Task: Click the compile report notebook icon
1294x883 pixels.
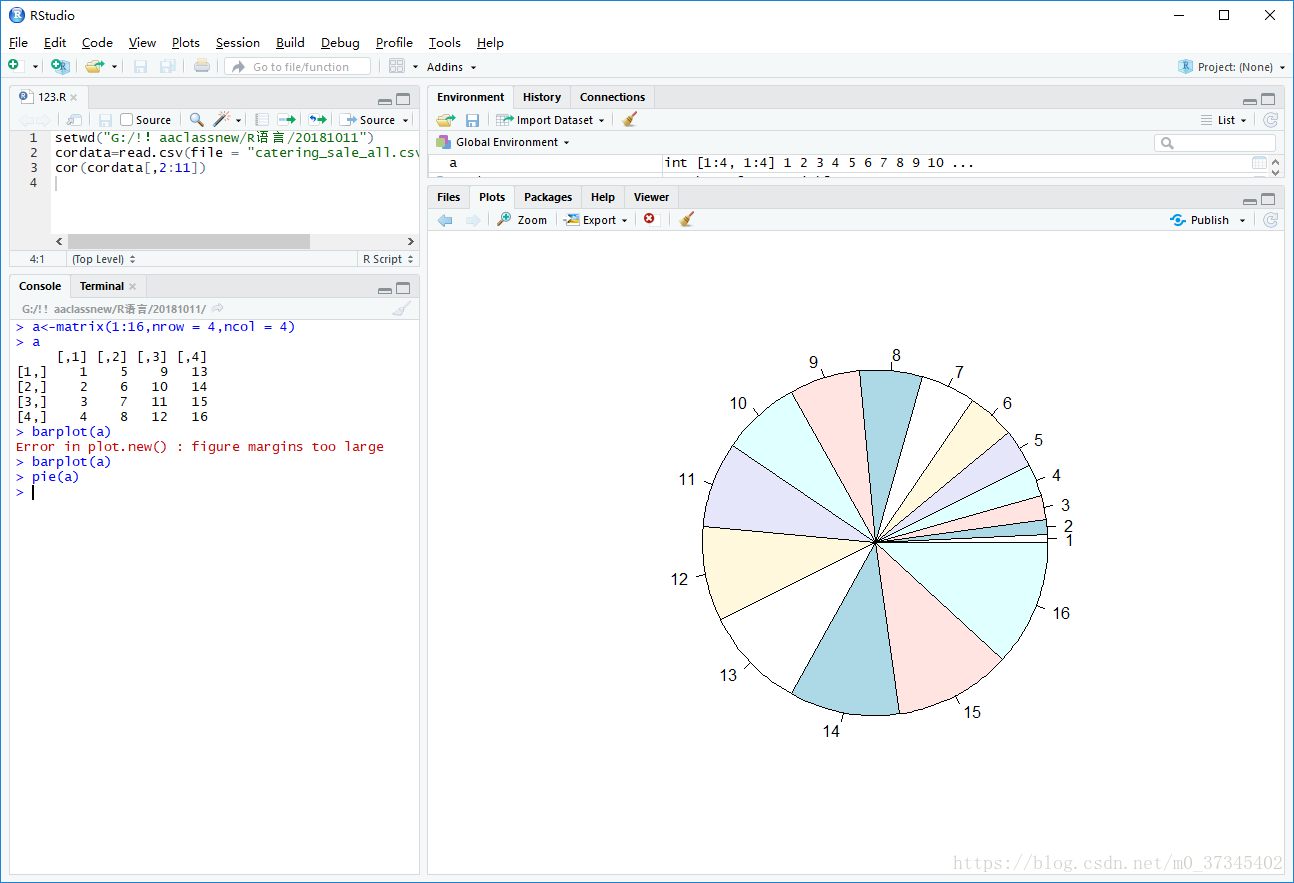Action: point(262,120)
